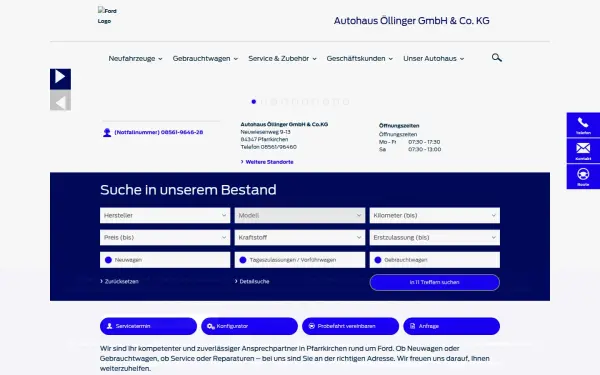
Task: Click the Autohaus Öllinger GmbH & Co. KG title
Action: (412, 21)
